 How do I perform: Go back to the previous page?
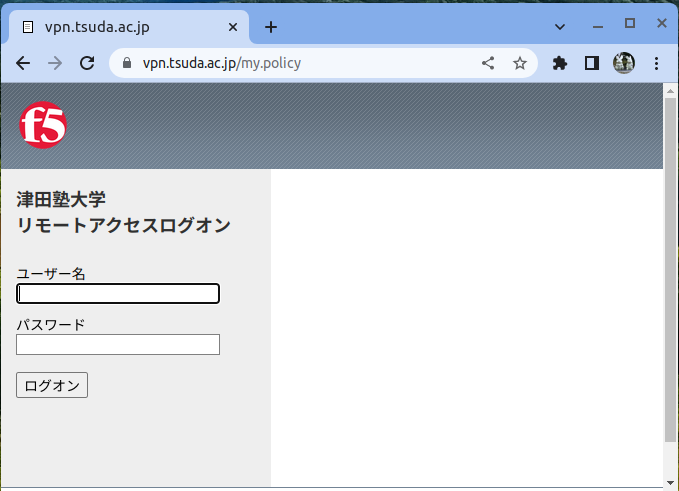click(x=23, y=63)
